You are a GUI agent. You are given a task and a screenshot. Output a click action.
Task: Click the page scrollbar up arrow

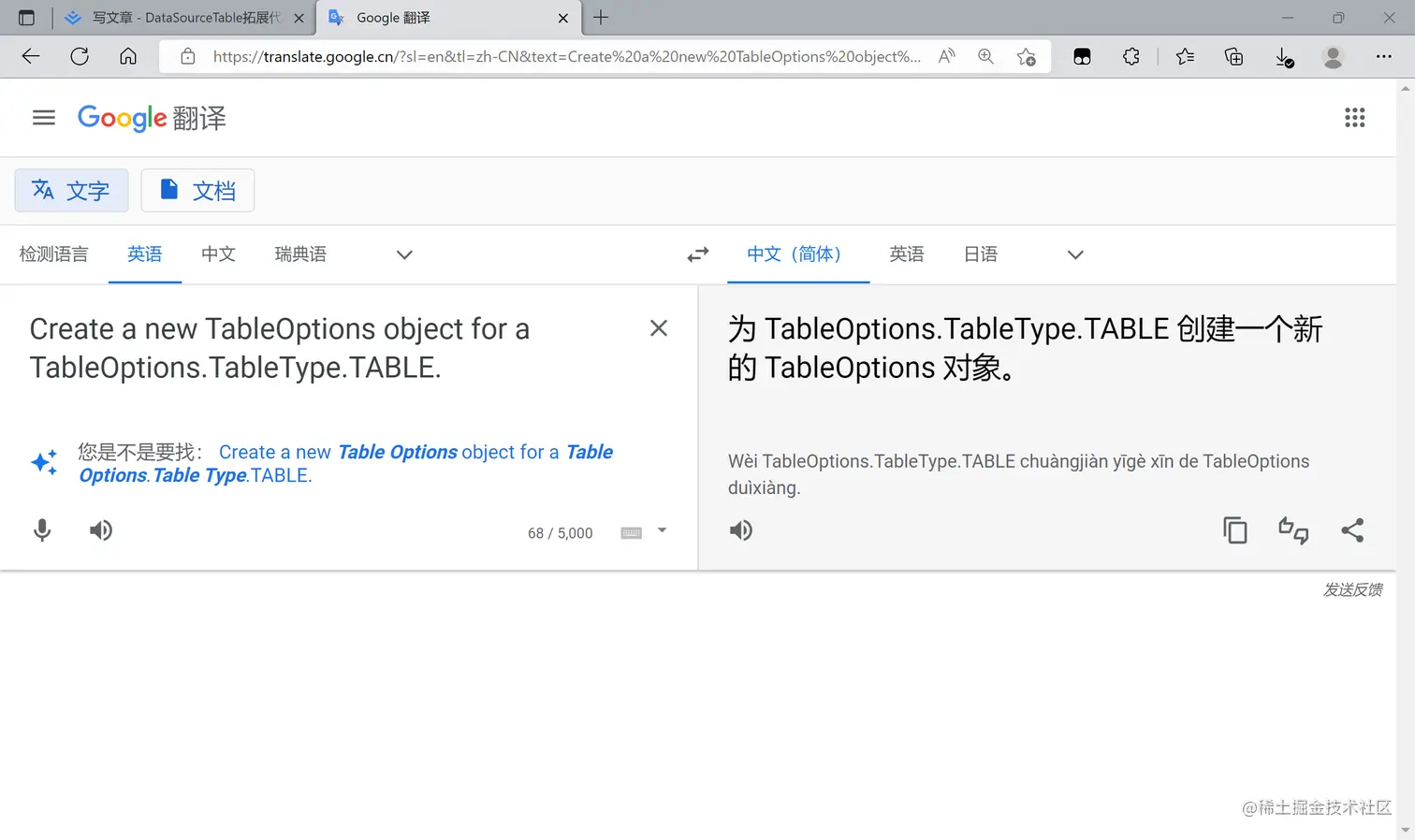[1406, 88]
